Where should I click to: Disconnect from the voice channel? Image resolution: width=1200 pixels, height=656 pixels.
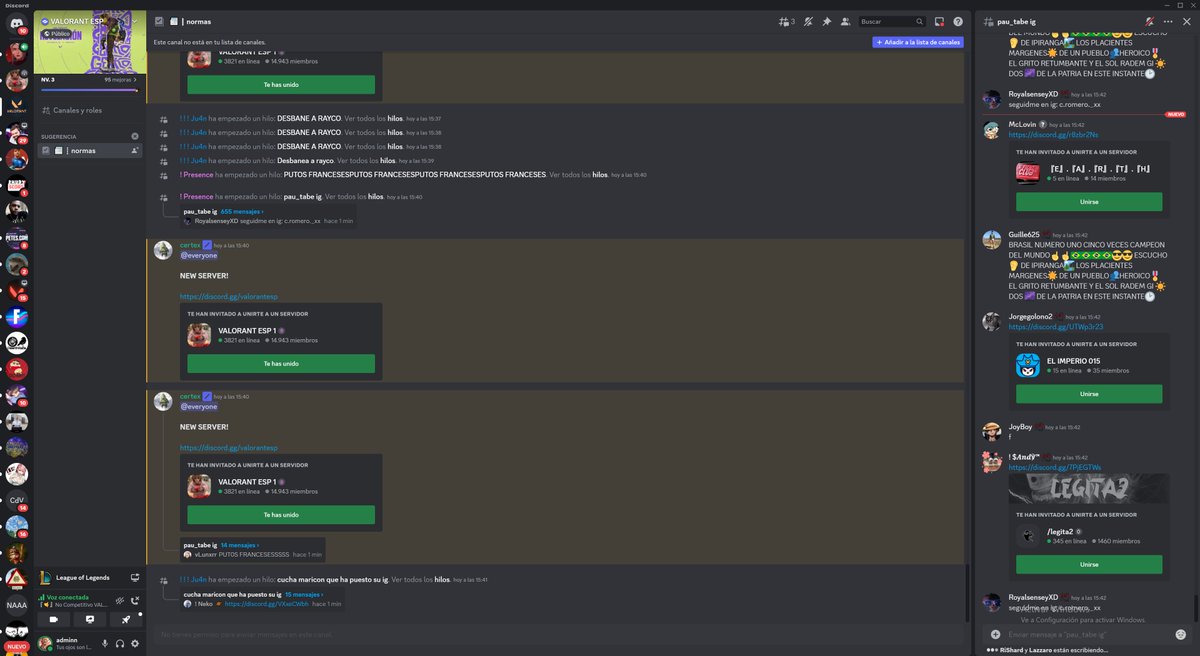click(136, 600)
